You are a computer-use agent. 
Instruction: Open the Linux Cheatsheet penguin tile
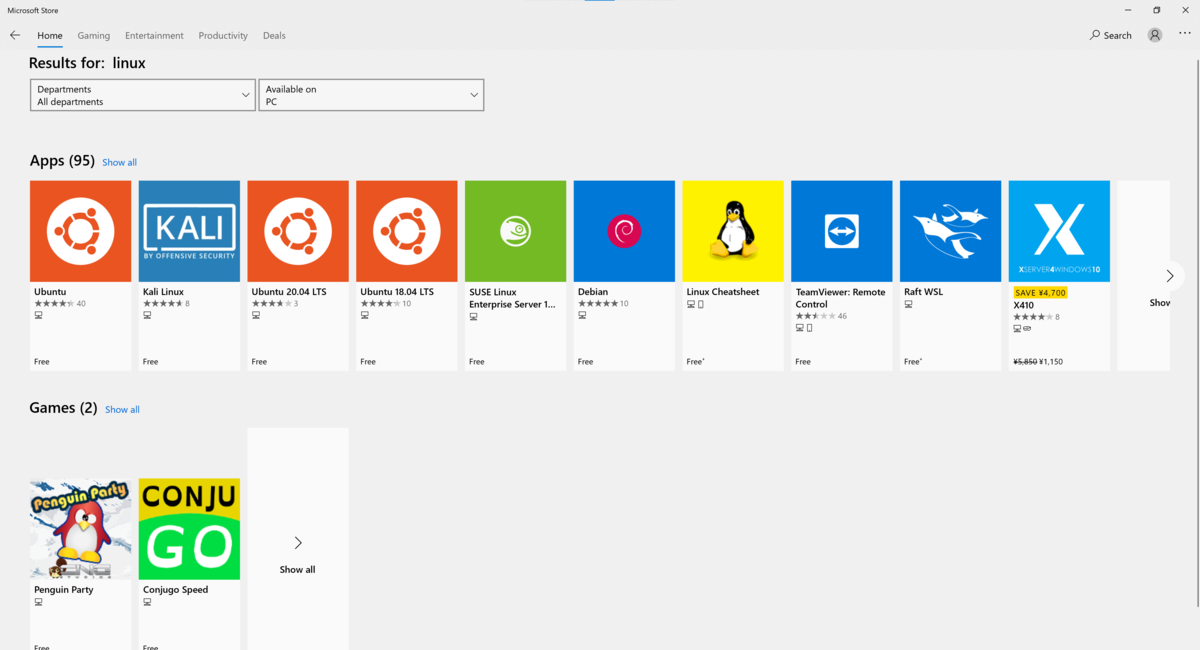[x=733, y=231]
